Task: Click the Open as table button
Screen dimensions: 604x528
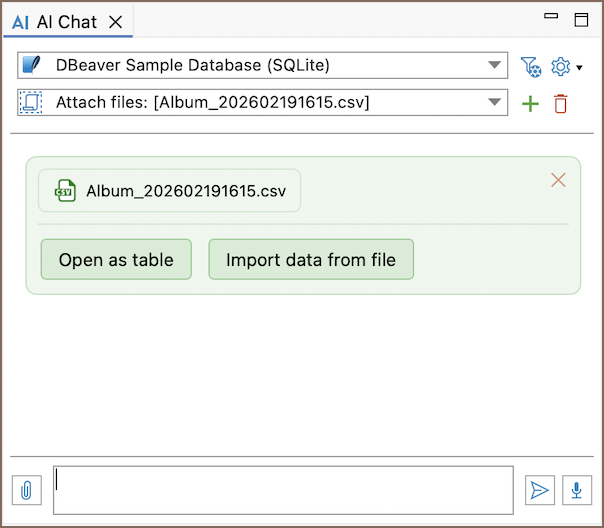Action: [116, 260]
